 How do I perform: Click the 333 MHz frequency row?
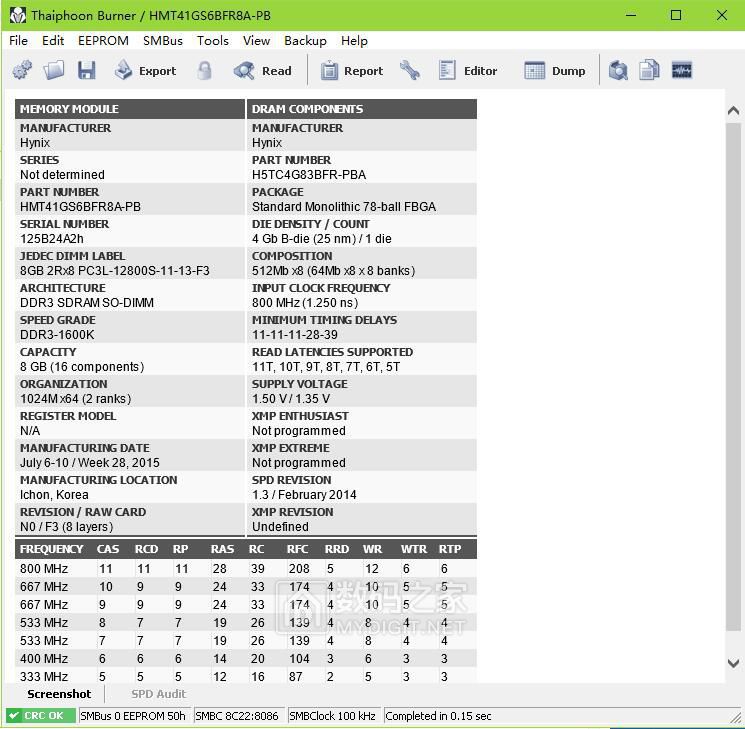(x=246, y=676)
